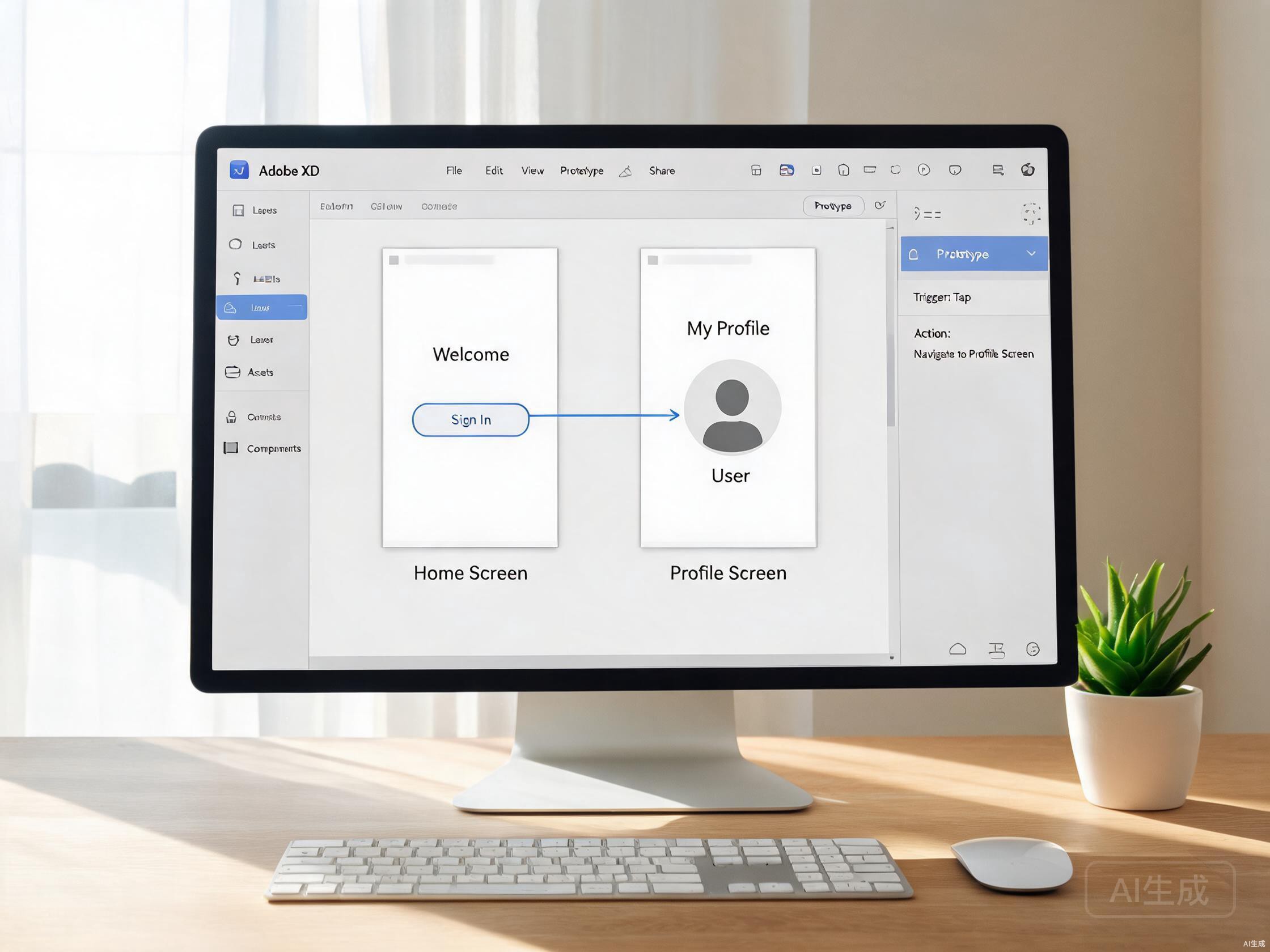Click the Action: label in the right panel
1270x952 pixels.
(x=932, y=333)
